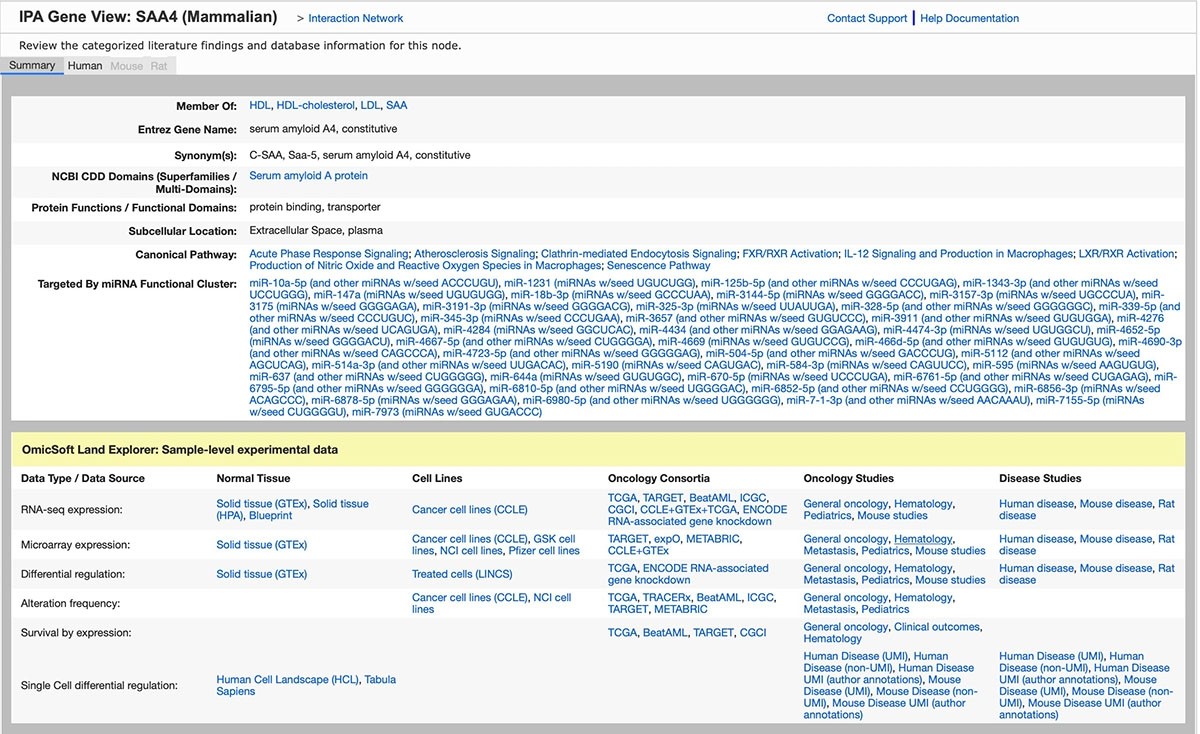The image size is (1200, 734).
Task: Open LXR/RXR Activation pathway
Action: coord(1127,254)
